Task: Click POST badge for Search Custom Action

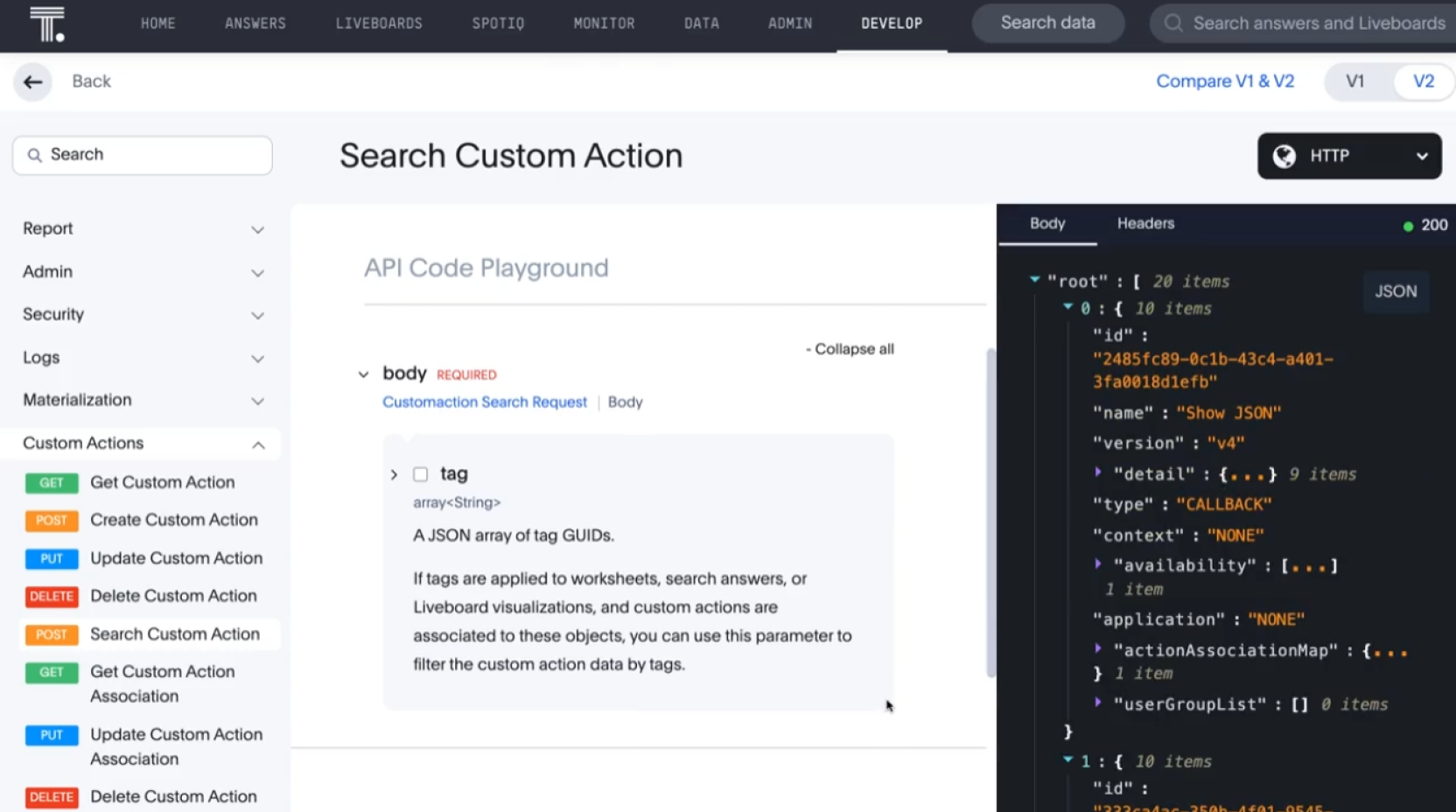Action: [52, 634]
